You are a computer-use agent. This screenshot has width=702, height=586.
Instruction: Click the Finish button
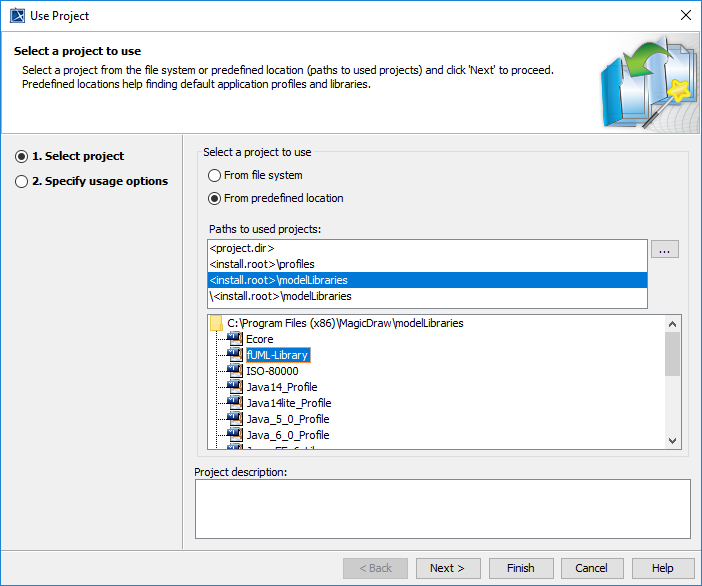(x=521, y=568)
